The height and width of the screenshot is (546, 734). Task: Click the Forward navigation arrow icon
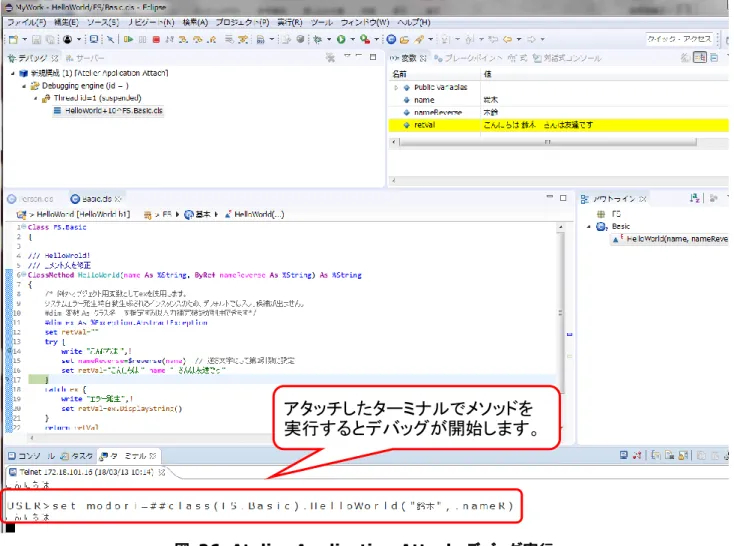[x=531, y=40]
